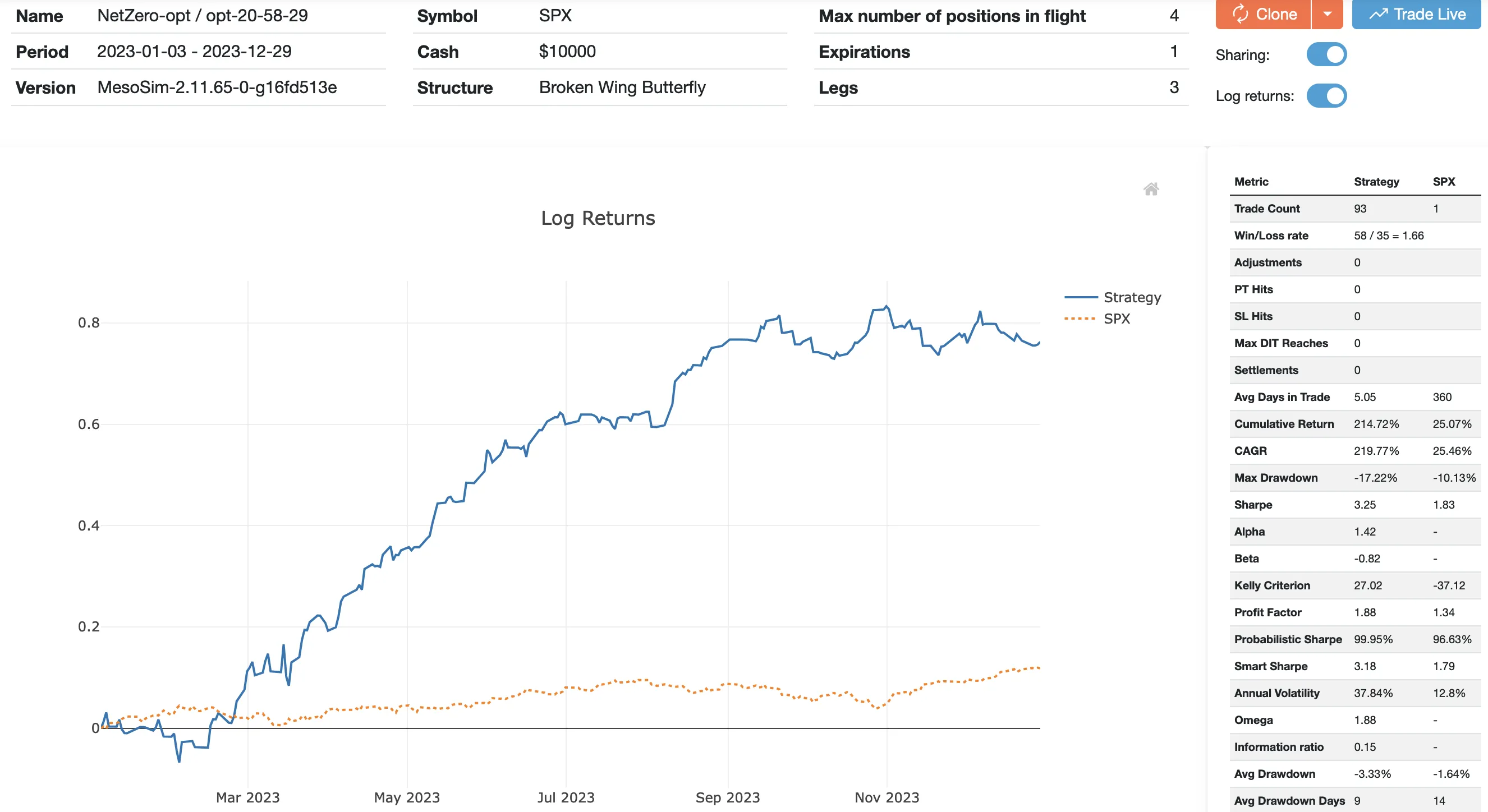Viewport: 1488px width, 812px height.
Task: Disable the Log returns switch
Action: click(1326, 96)
